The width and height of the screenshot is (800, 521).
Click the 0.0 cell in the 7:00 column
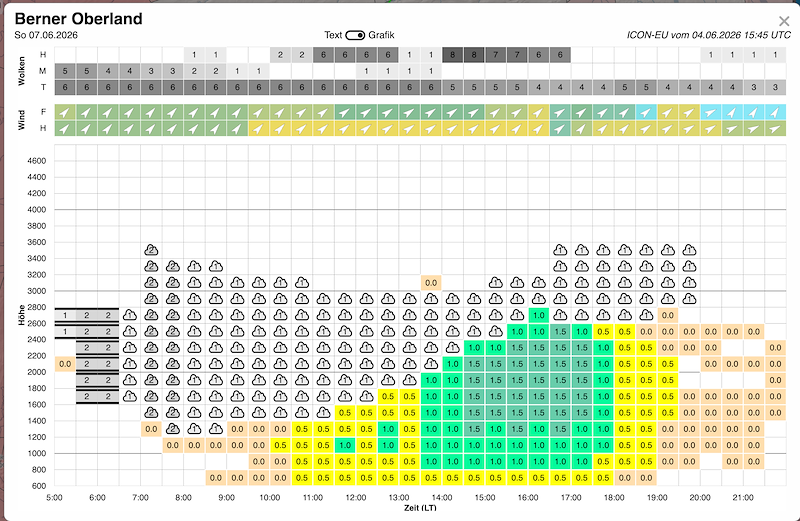click(151, 429)
